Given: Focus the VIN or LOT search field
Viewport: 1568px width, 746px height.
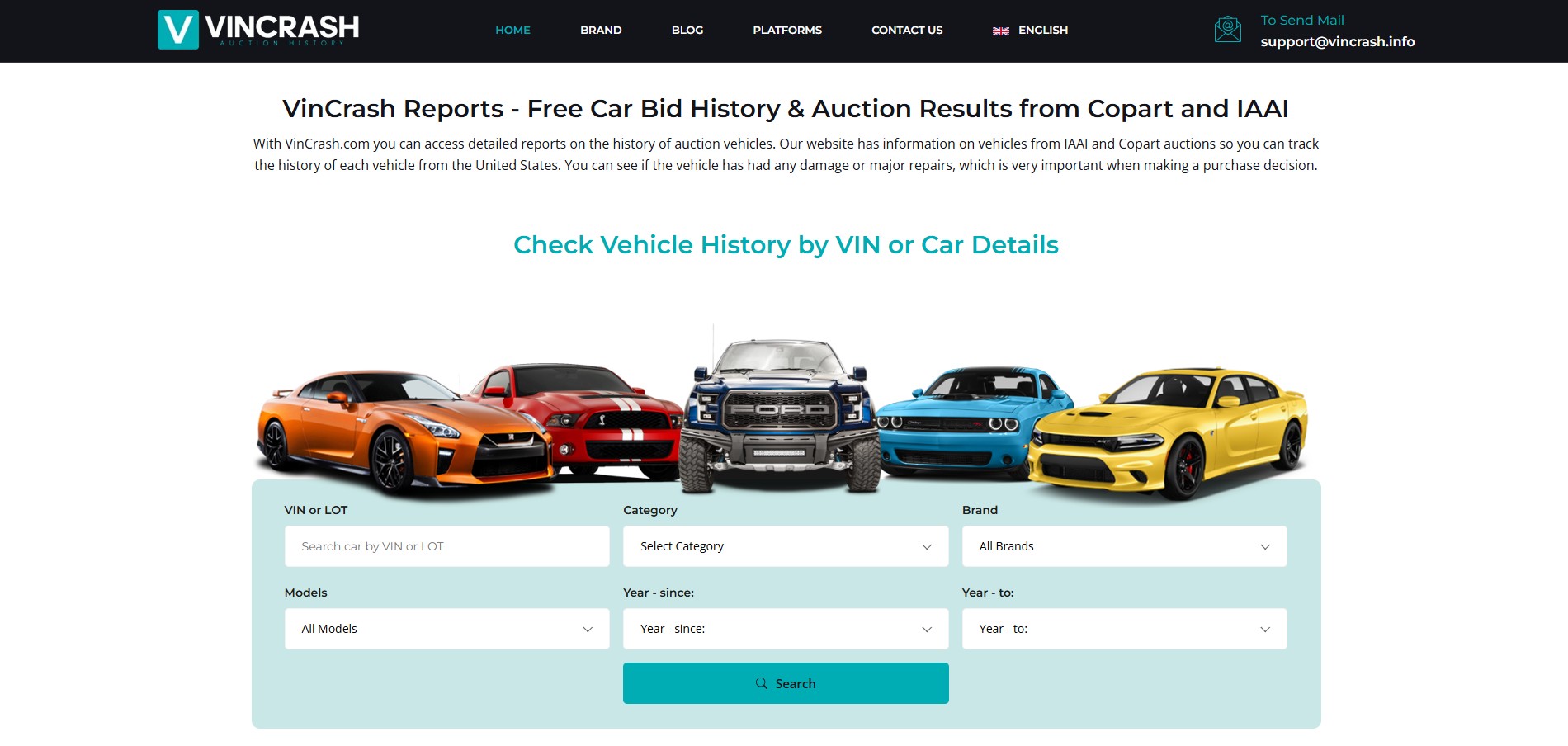Looking at the screenshot, I should [446, 546].
